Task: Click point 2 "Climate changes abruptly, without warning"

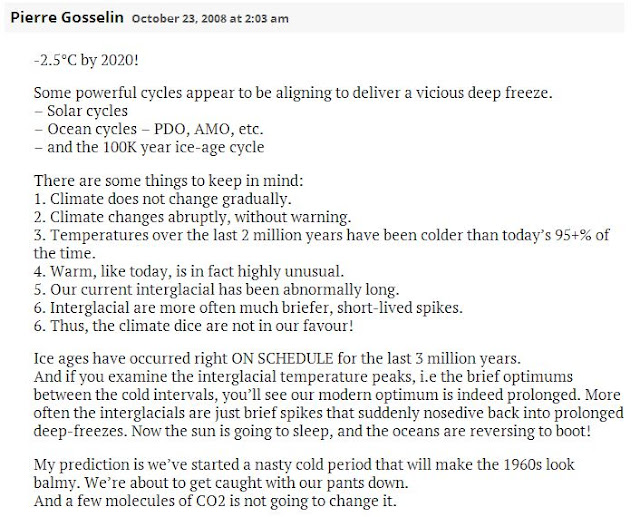Action: 192,217
